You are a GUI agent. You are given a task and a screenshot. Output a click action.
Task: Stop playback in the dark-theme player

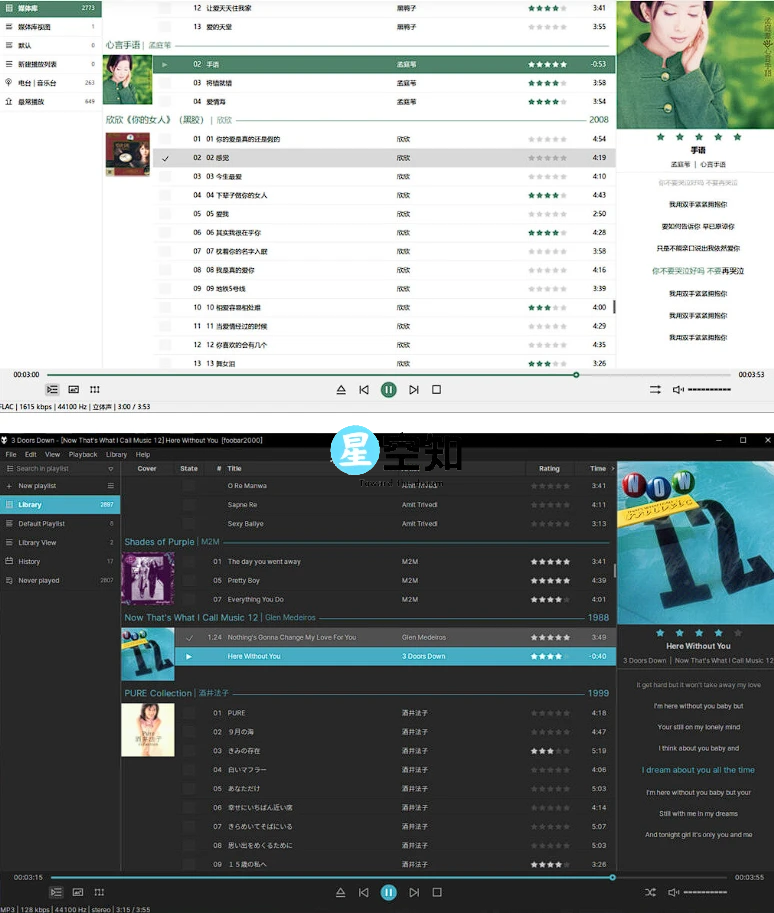pos(437,892)
